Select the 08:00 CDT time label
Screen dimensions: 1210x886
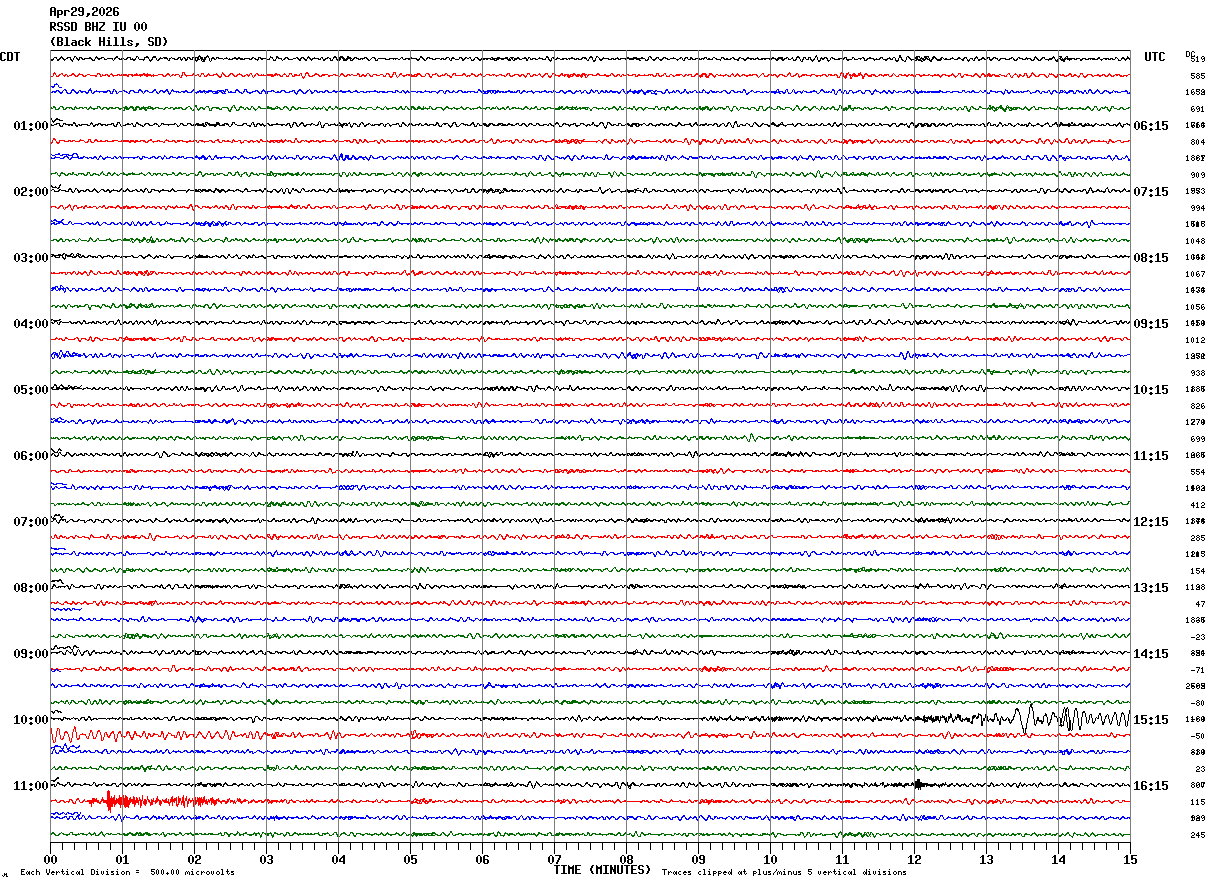tap(31, 588)
